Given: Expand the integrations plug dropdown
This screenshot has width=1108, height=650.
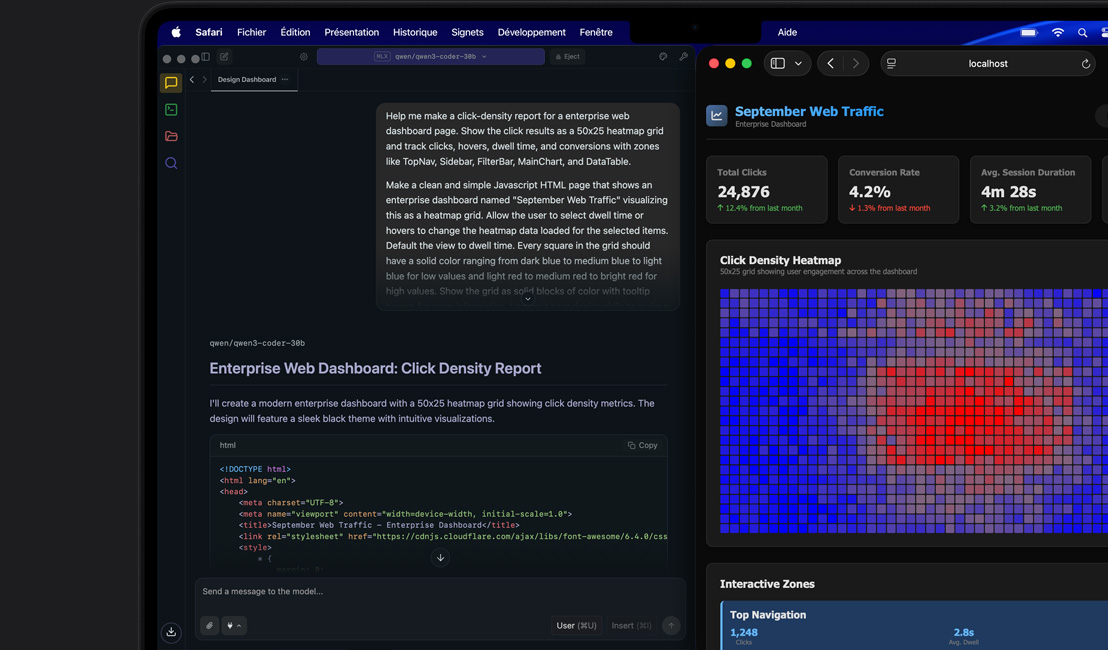Looking at the screenshot, I should click(234, 625).
